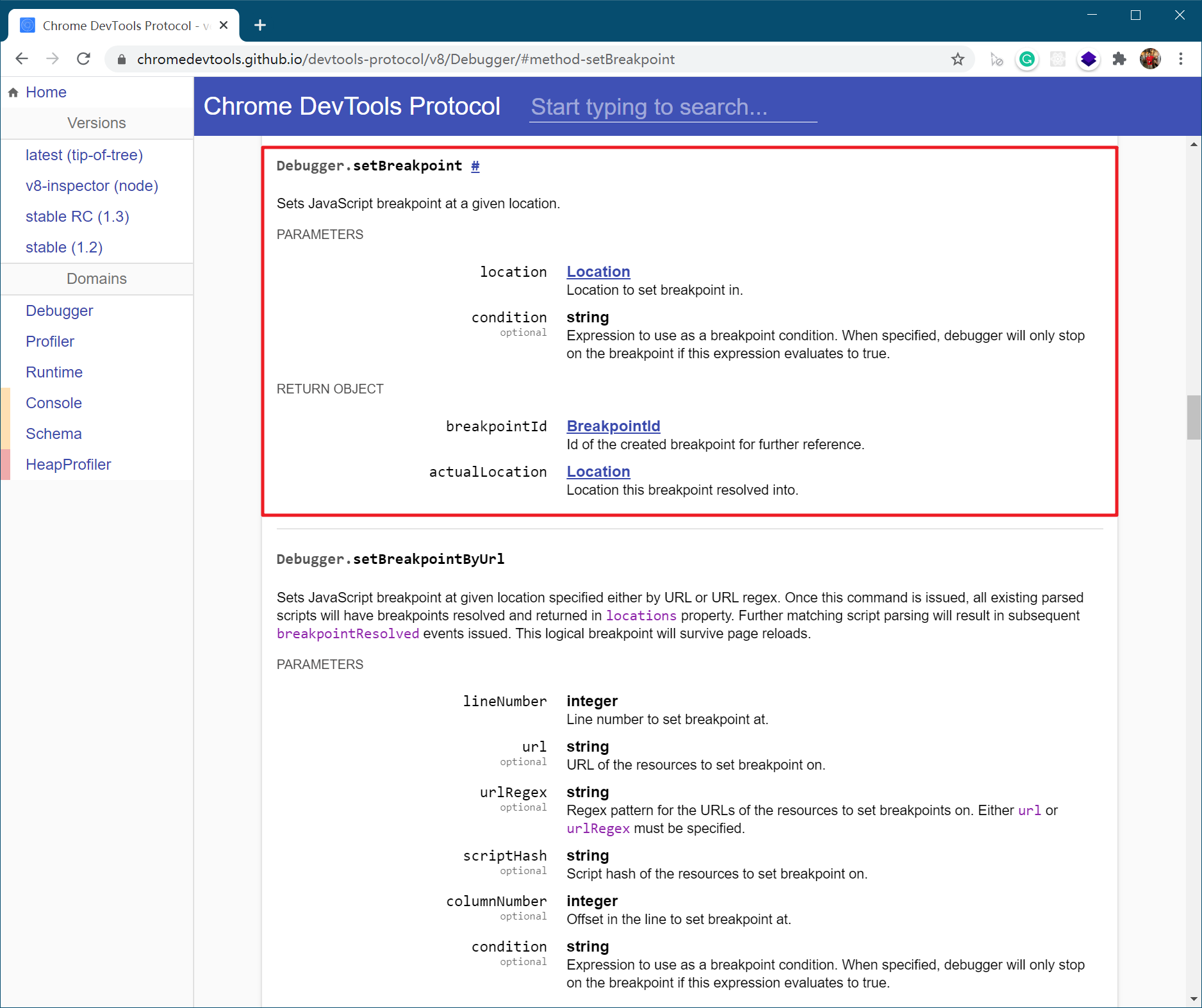The height and width of the screenshot is (1008, 1202).
Task: Click the scrollbar down arrow
Action: [x=1194, y=999]
